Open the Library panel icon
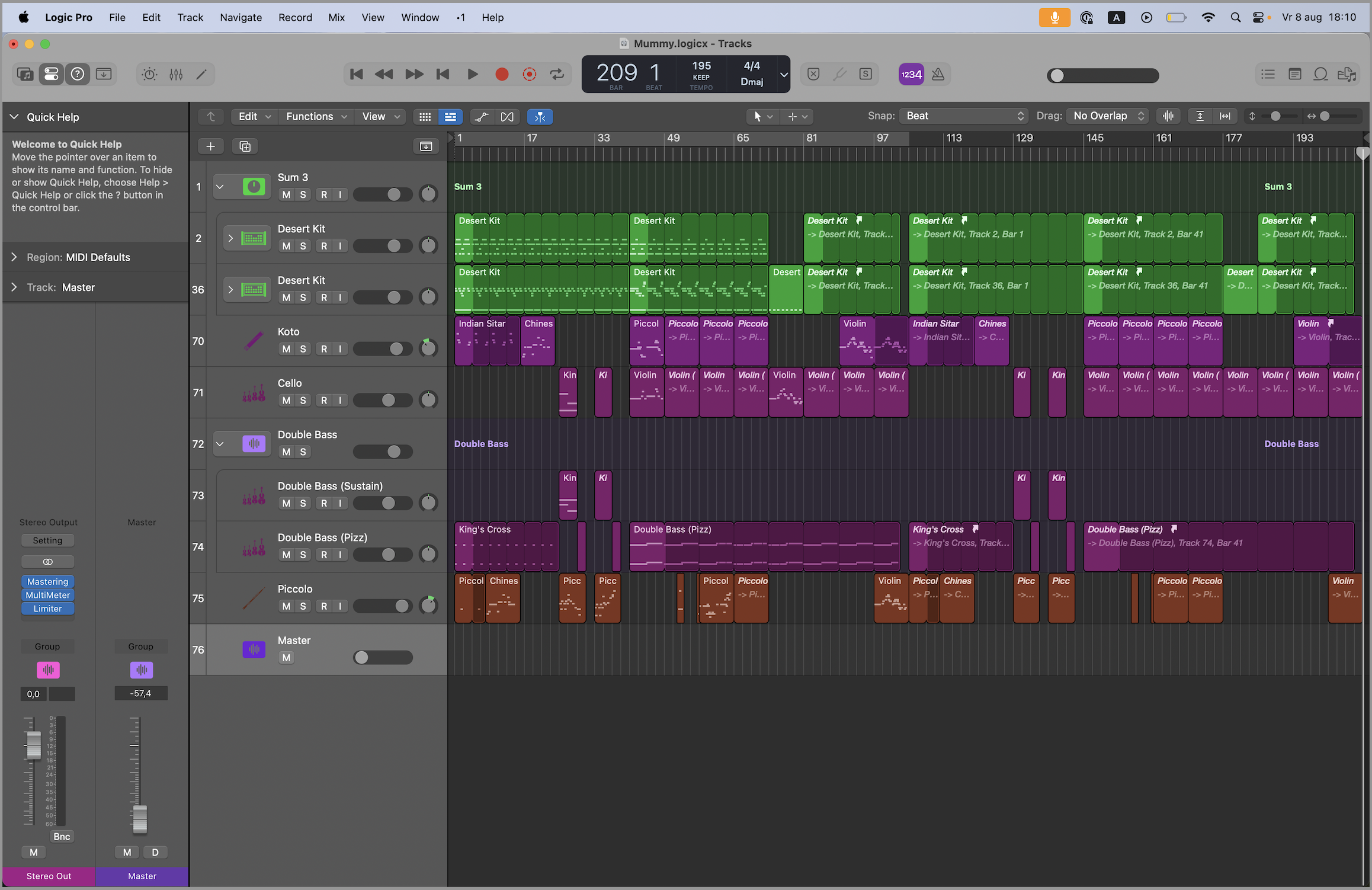Viewport: 1372px width, 890px height. (x=25, y=74)
